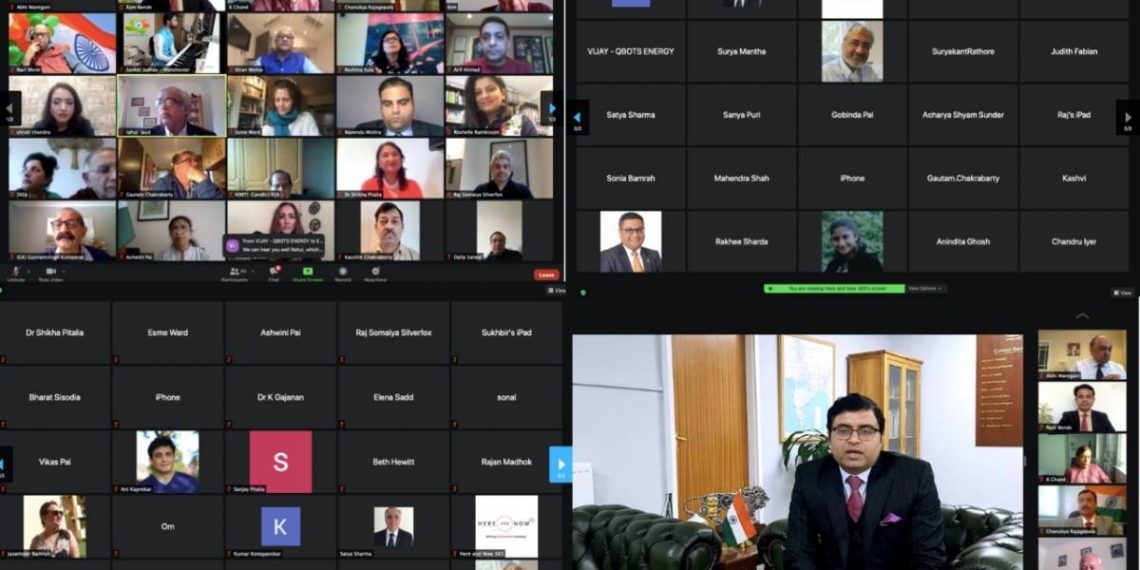Select Ashwini Pai name tile in bottom-left window

pos(281,333)
